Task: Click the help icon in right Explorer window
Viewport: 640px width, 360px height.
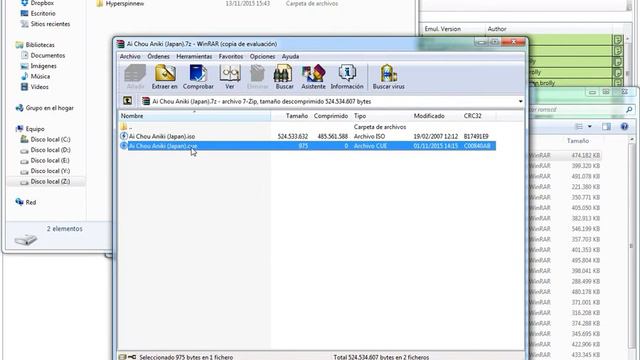Action: (x=624, y=127)
